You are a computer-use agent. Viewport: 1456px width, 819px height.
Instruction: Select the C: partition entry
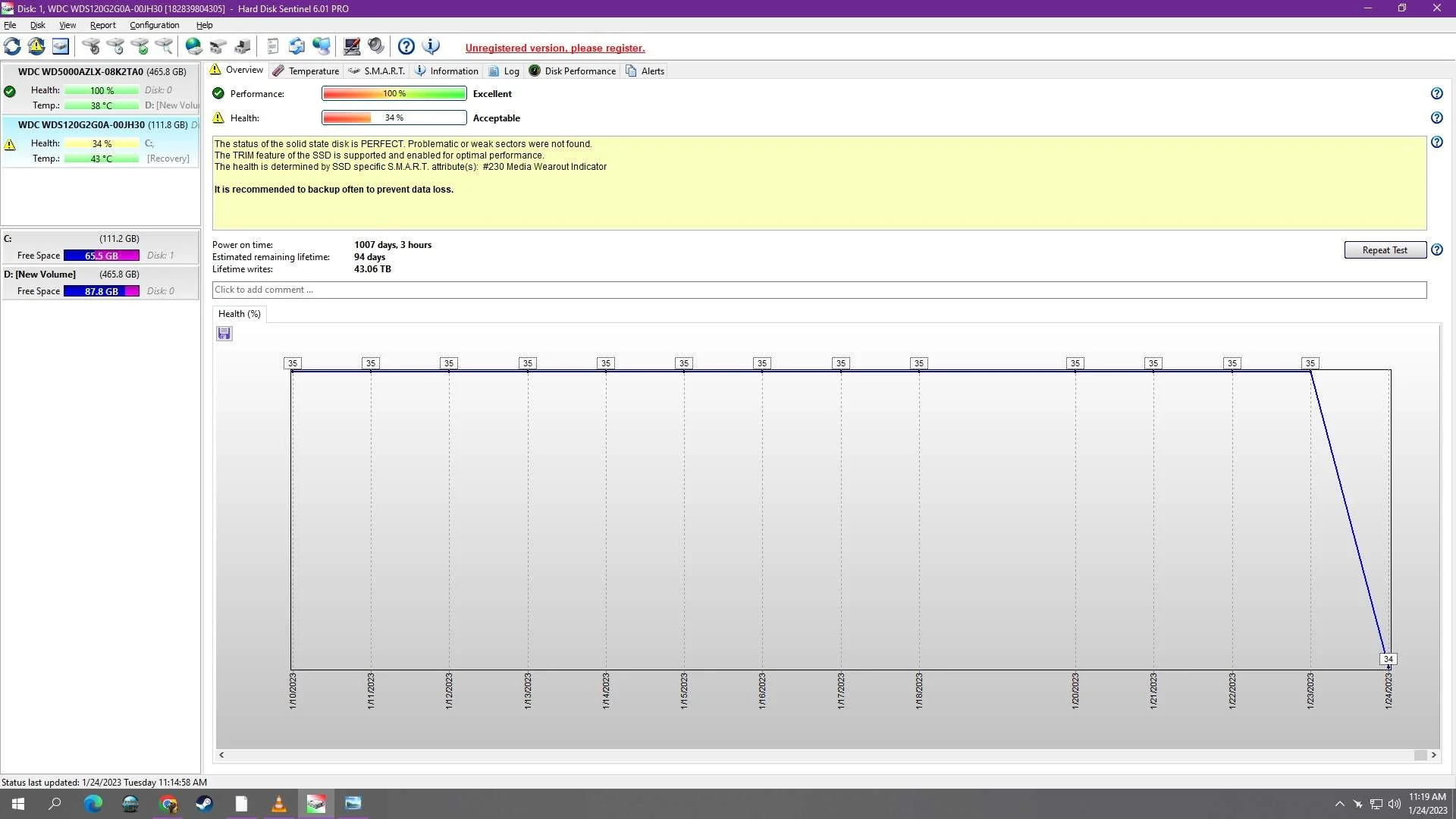(x=101, y=247)
